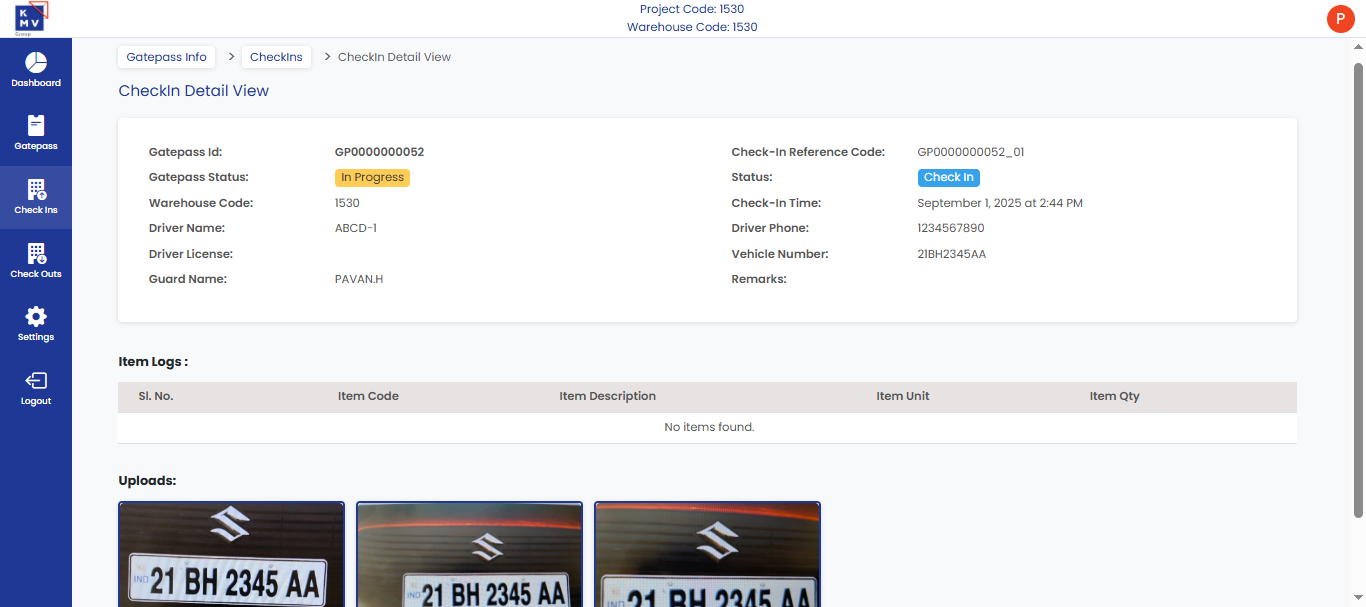Click the Item Description column header
Image resolution: width=1366 pixels, height=607 pixels.
coord(607,397)
